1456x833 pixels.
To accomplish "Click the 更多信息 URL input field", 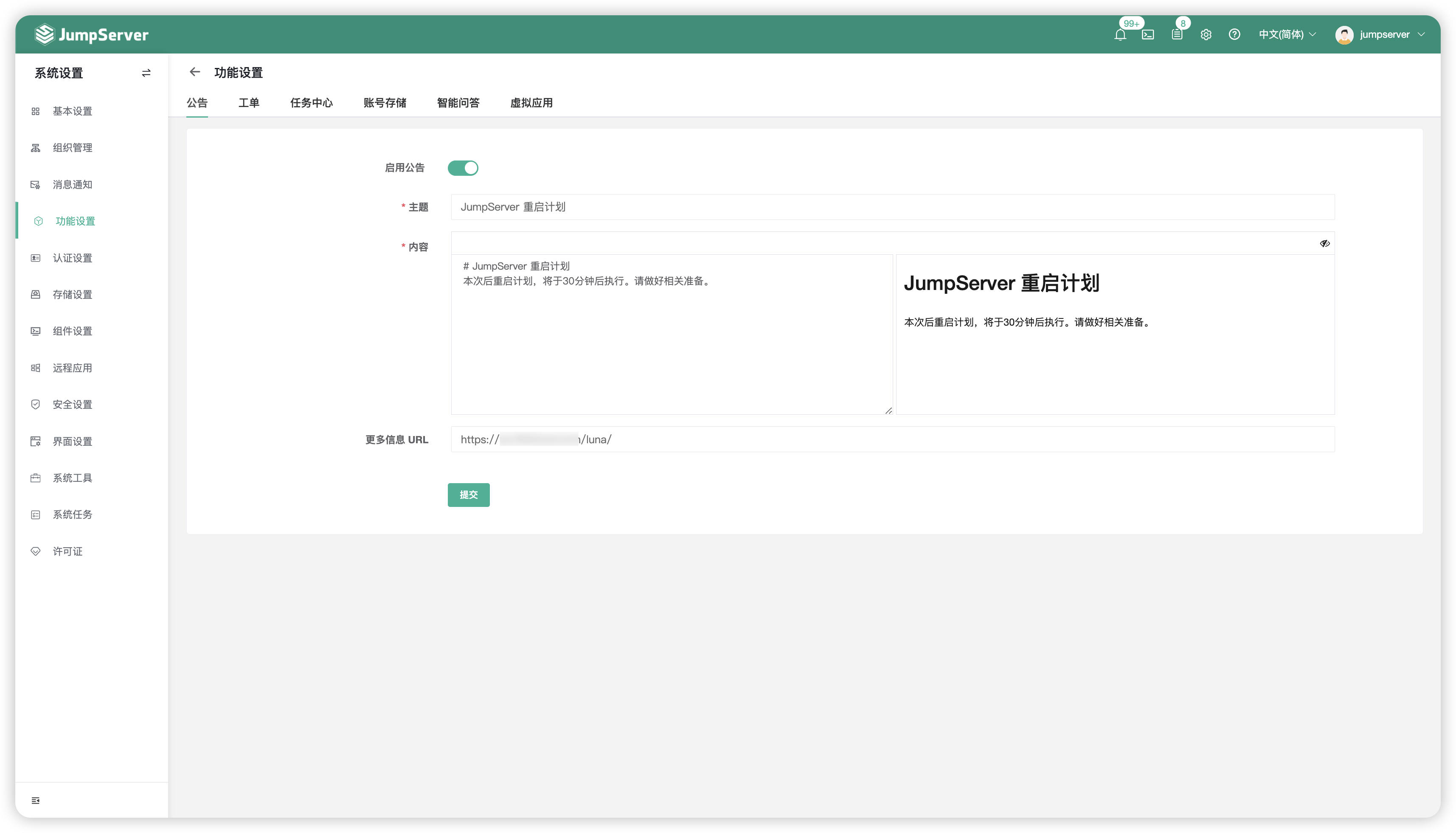I will tap(893, 439).
